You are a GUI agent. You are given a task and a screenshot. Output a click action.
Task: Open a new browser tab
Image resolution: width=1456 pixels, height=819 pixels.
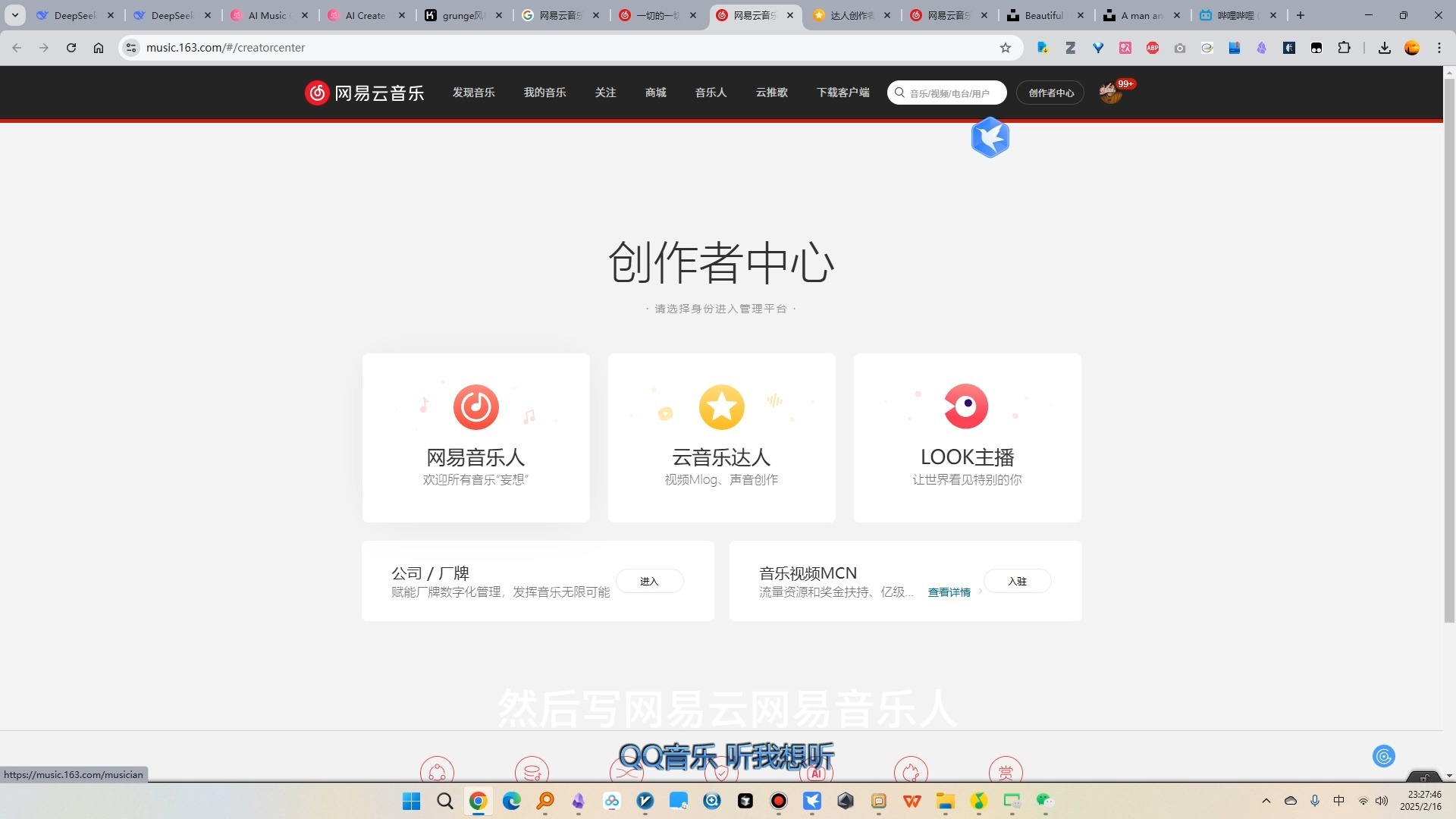(1301, 15)
